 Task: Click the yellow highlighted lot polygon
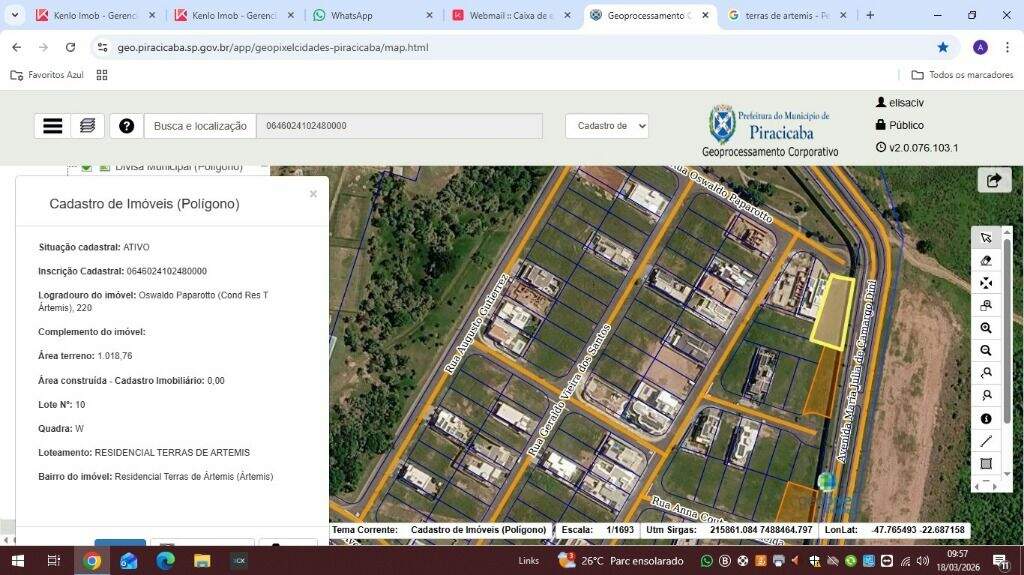[x=833, y=312]
